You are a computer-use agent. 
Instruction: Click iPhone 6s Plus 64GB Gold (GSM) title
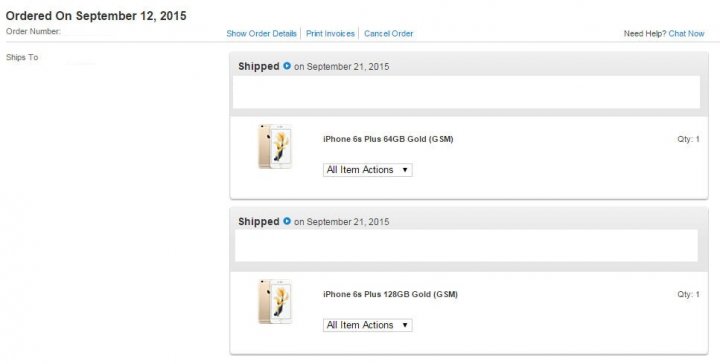[388, 139]
